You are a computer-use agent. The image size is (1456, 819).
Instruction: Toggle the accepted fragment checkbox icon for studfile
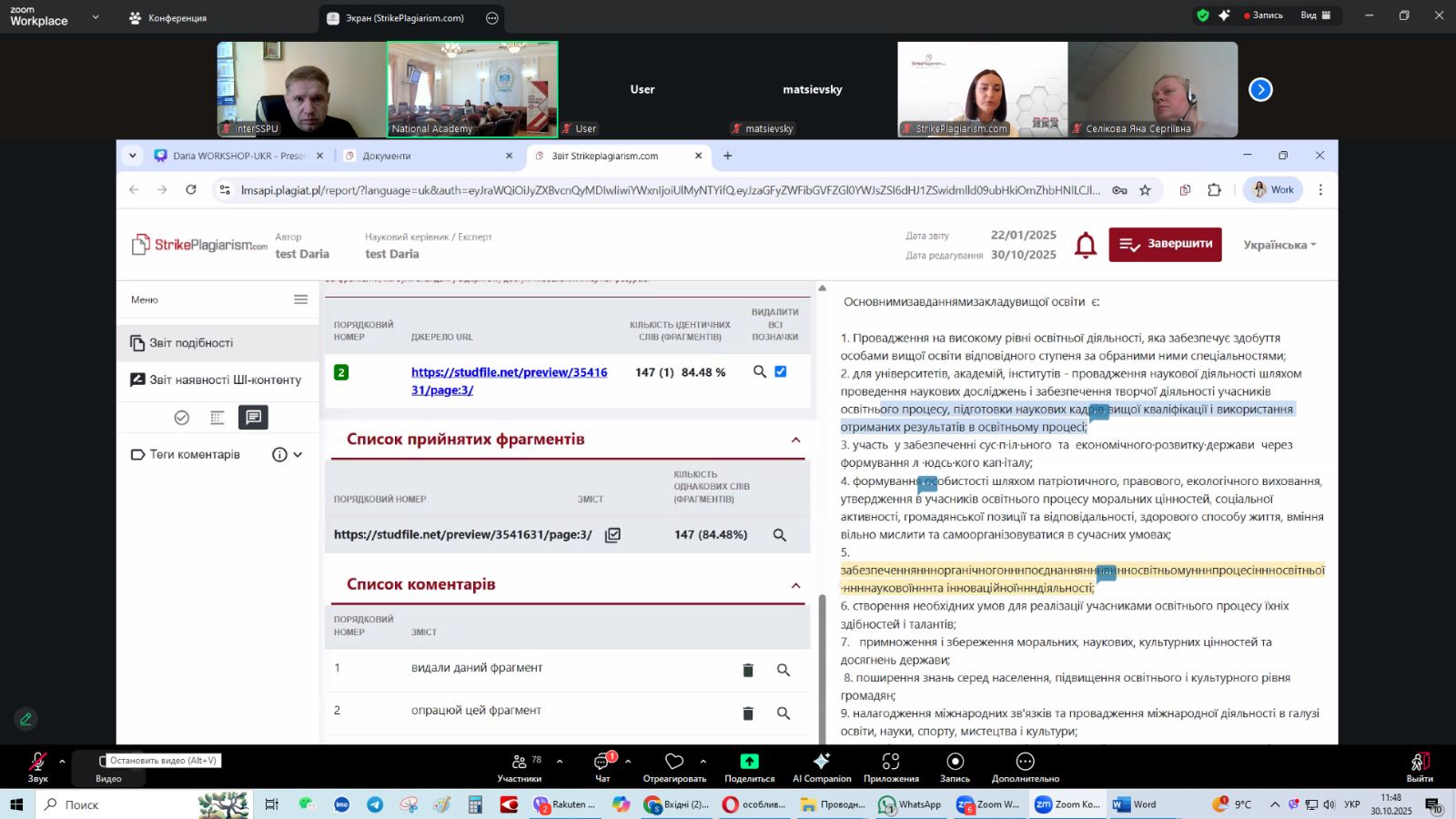[612, 535]
